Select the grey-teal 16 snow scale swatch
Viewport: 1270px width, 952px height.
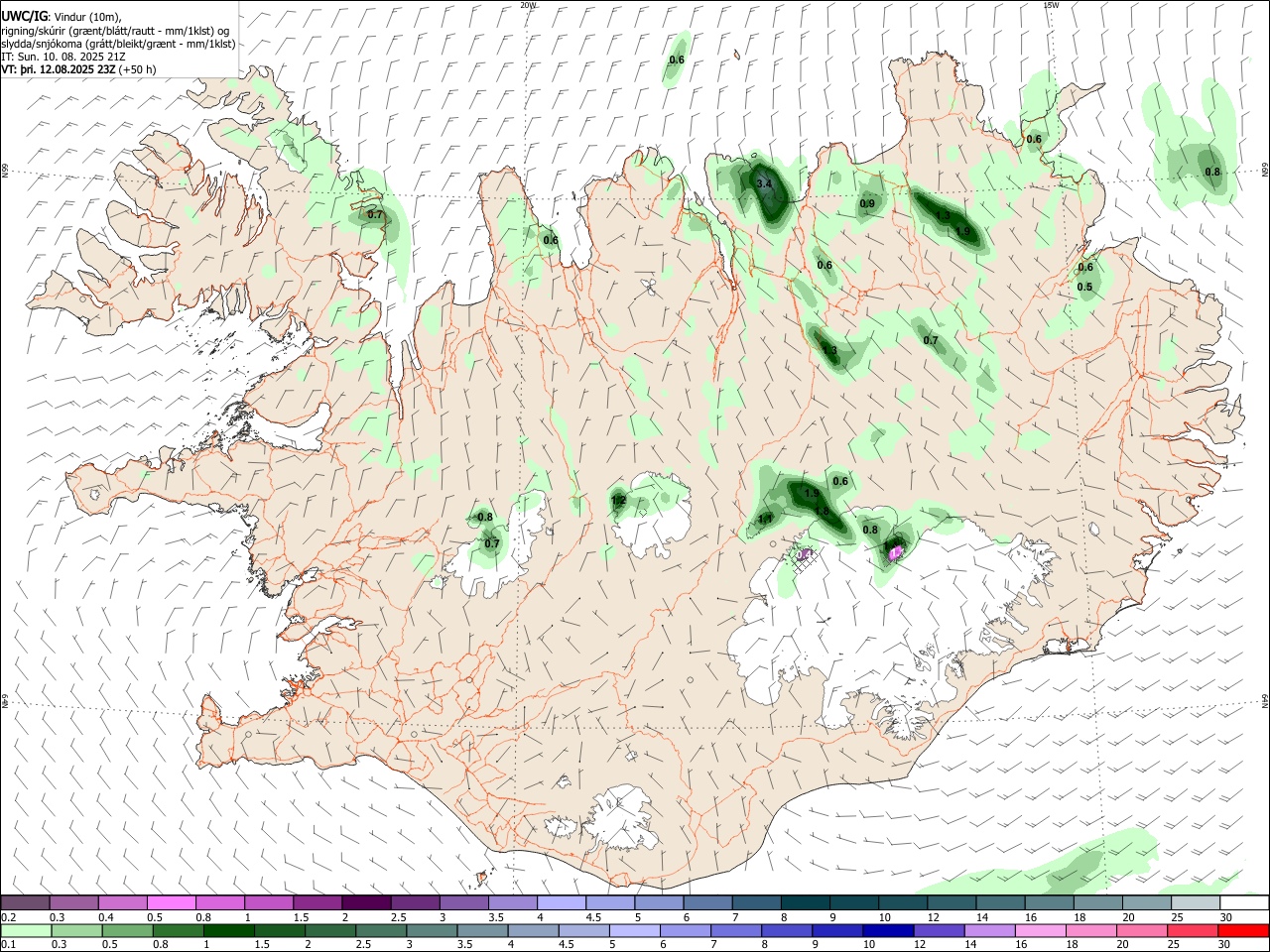tap(1049, 902)
